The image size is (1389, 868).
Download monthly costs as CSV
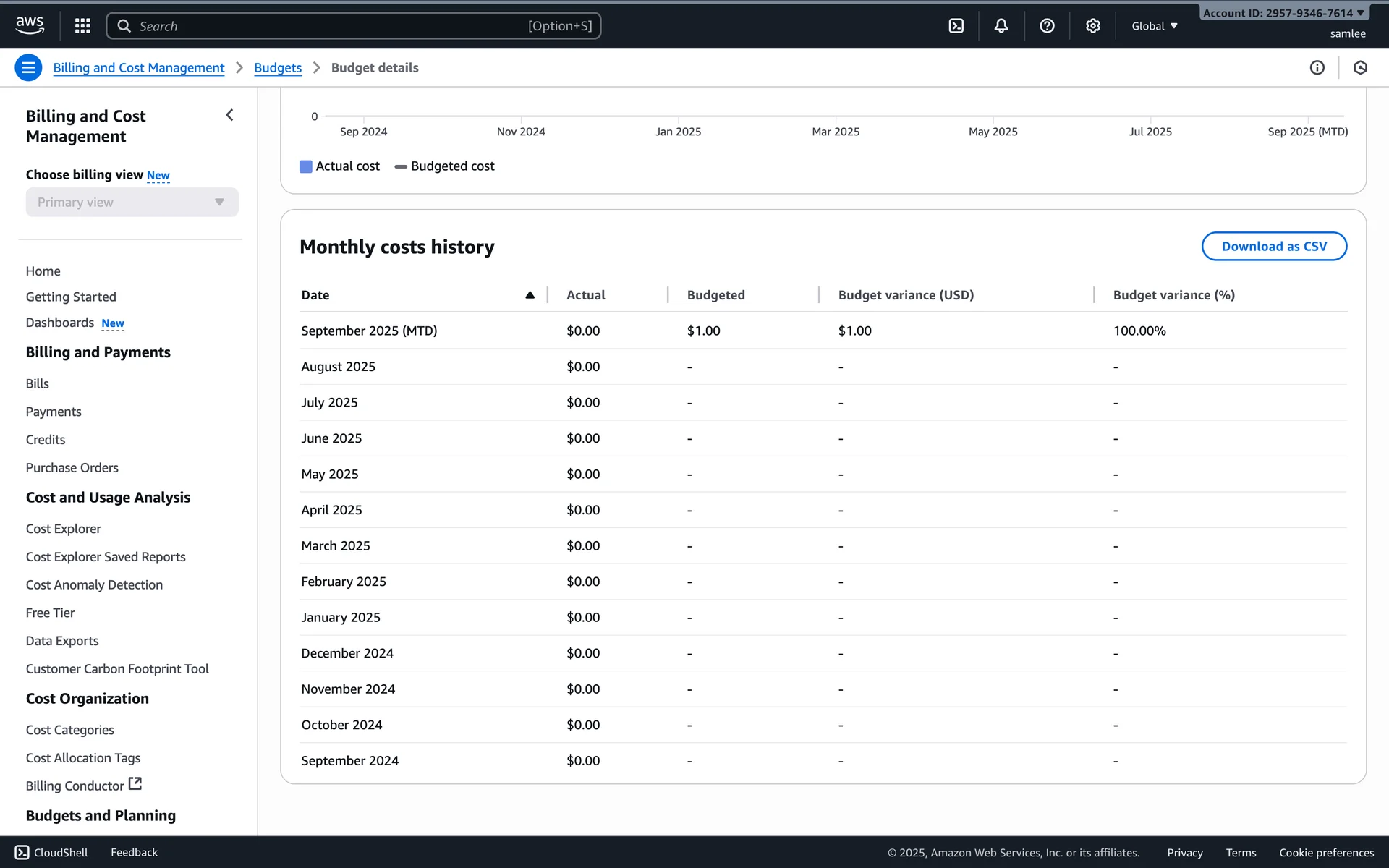coord(1273,247)
